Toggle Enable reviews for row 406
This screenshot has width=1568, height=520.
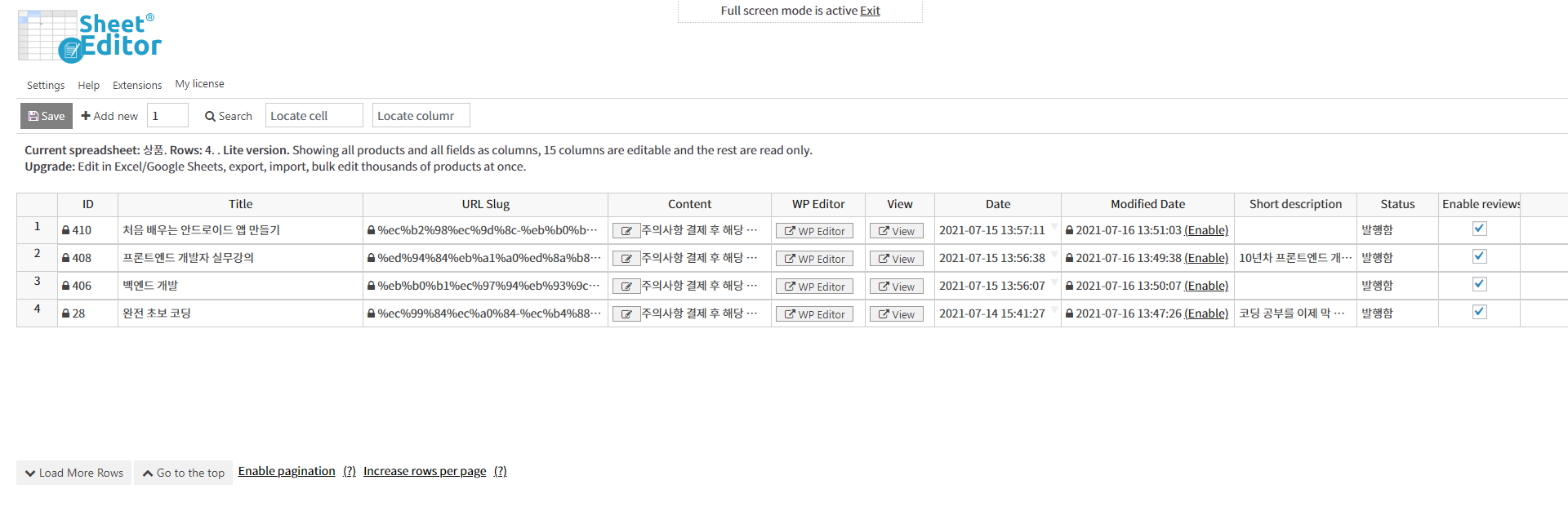pos(1479,284)
